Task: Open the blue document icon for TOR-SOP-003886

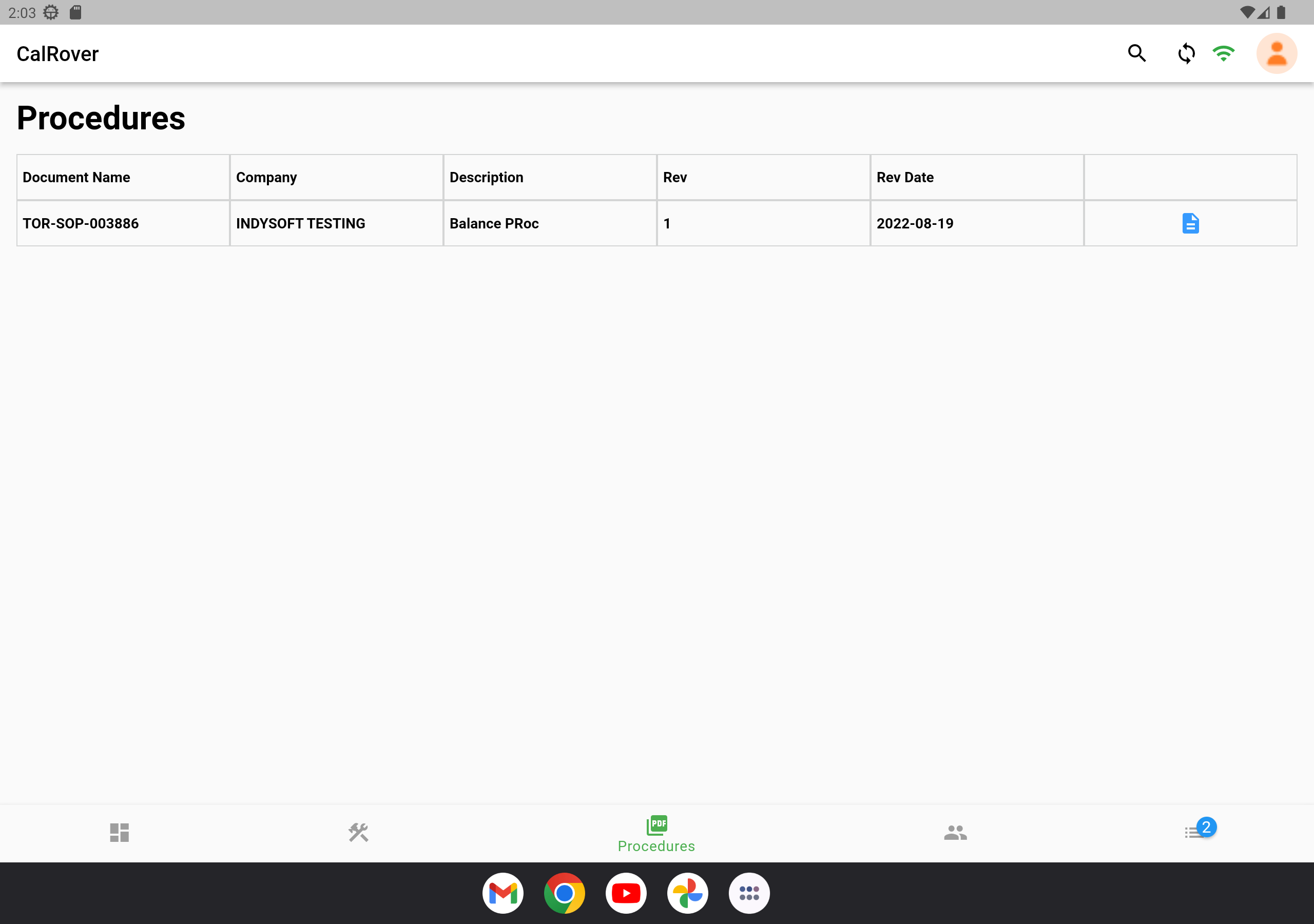Action: click(x=1190, y=223)
